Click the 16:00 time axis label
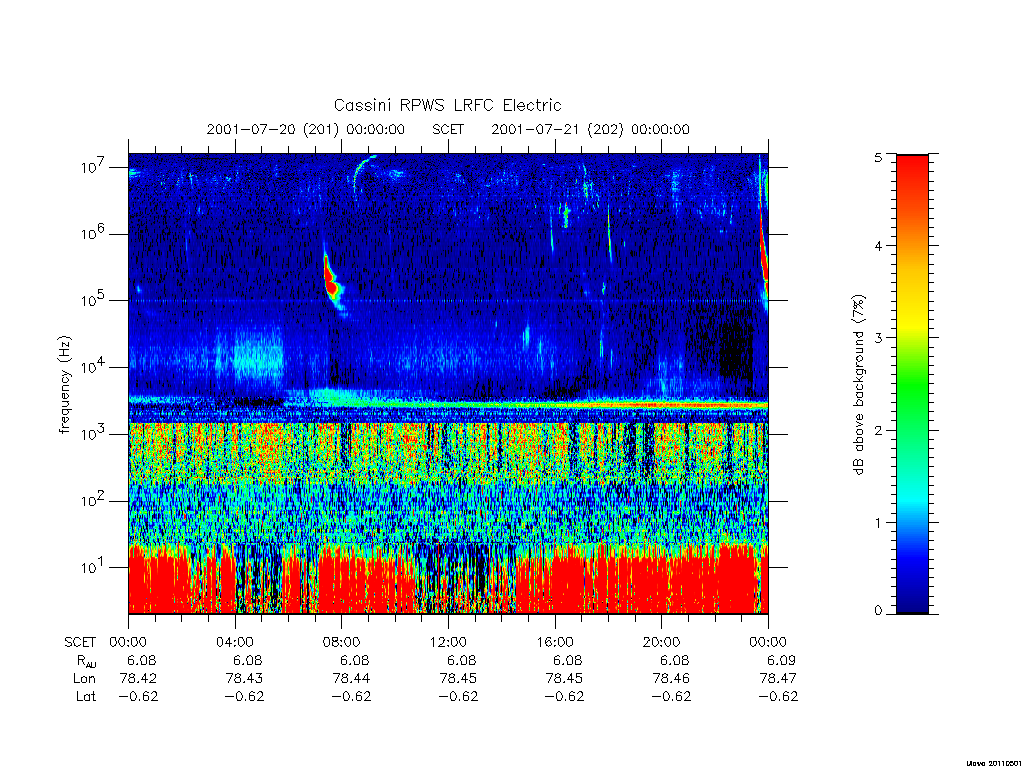This screenshot has width=1024, height=768. click(554, 642)
